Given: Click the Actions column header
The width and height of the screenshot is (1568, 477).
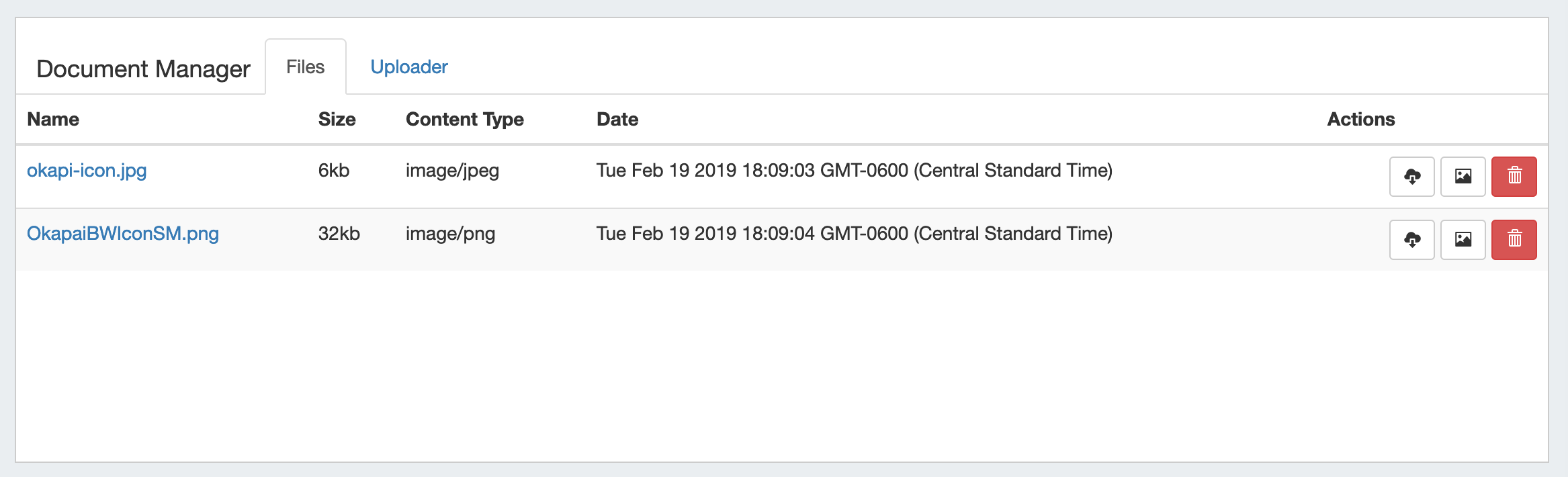Looking at the screenshot, I should point(1360,120).
